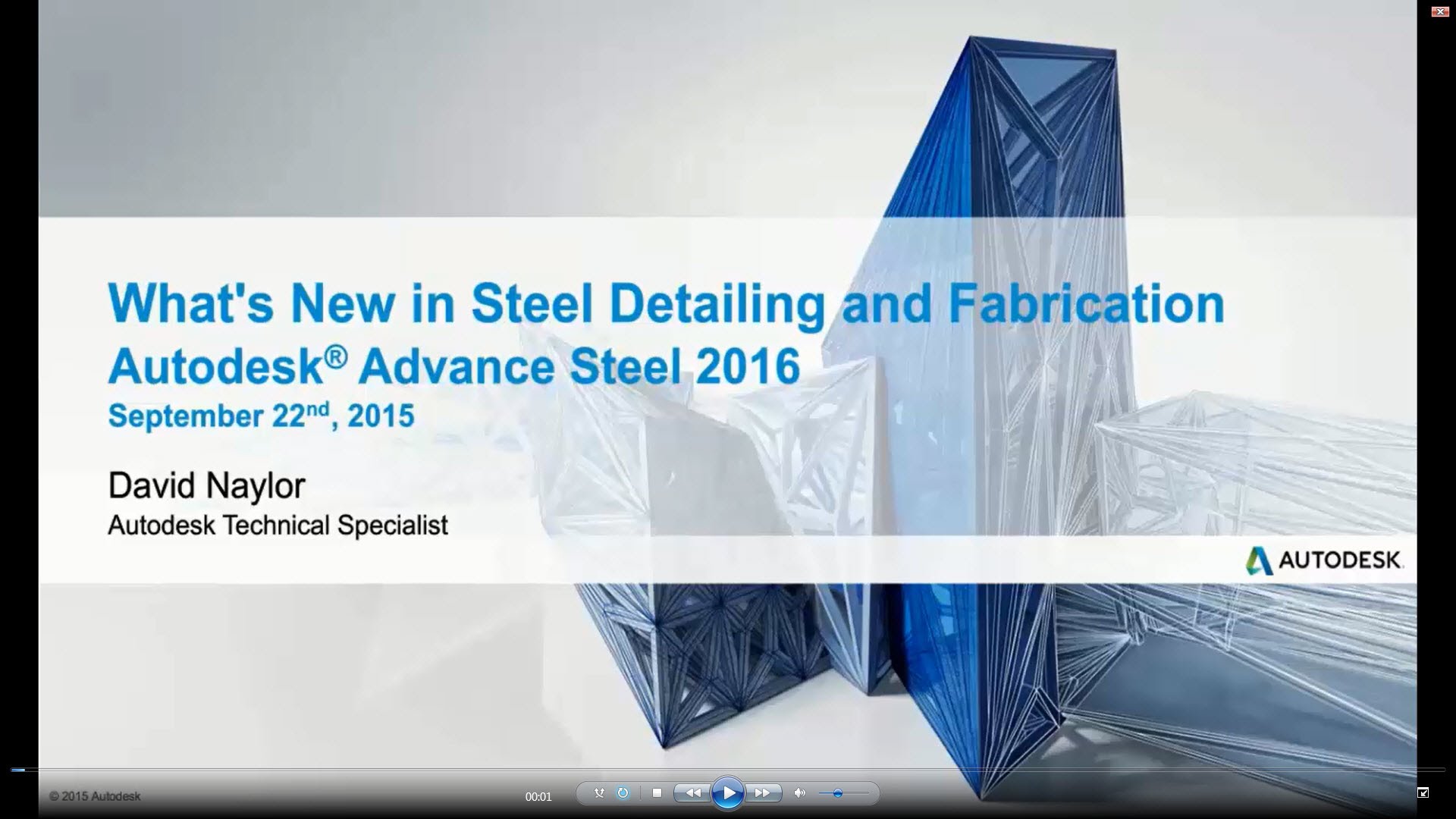Click the presenter name David Naylor

click(x=206, y=485)
